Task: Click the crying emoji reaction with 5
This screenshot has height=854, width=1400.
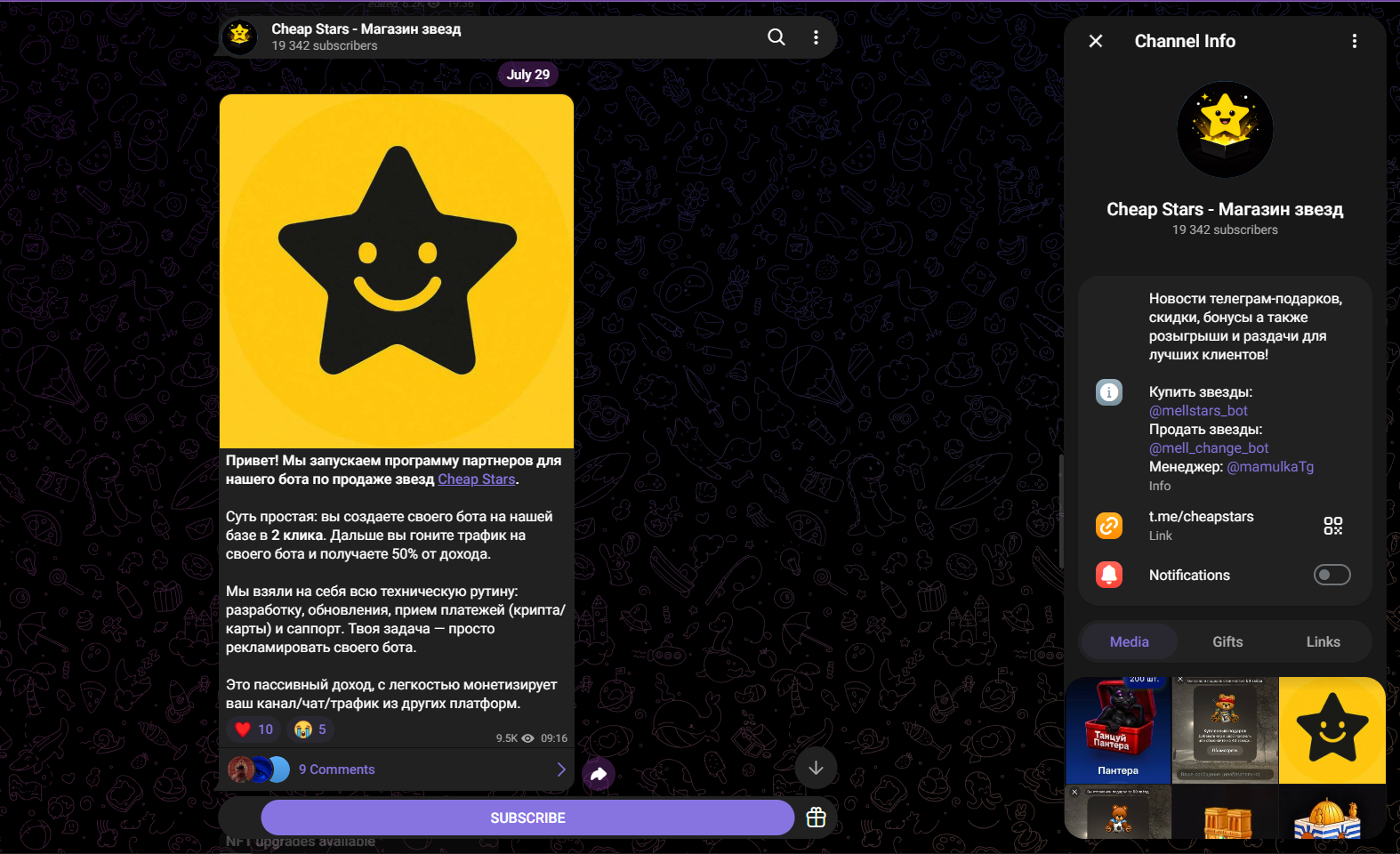Action: [x=310, y=729]
